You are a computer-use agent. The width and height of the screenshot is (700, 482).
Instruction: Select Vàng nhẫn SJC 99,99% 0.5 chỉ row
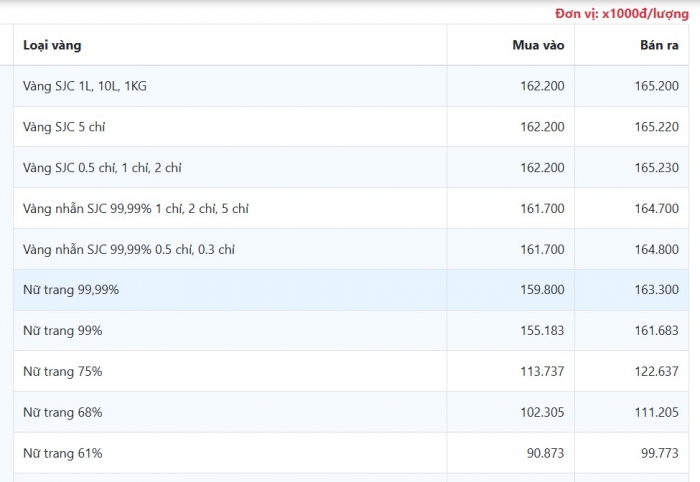[x=351, y=249]
